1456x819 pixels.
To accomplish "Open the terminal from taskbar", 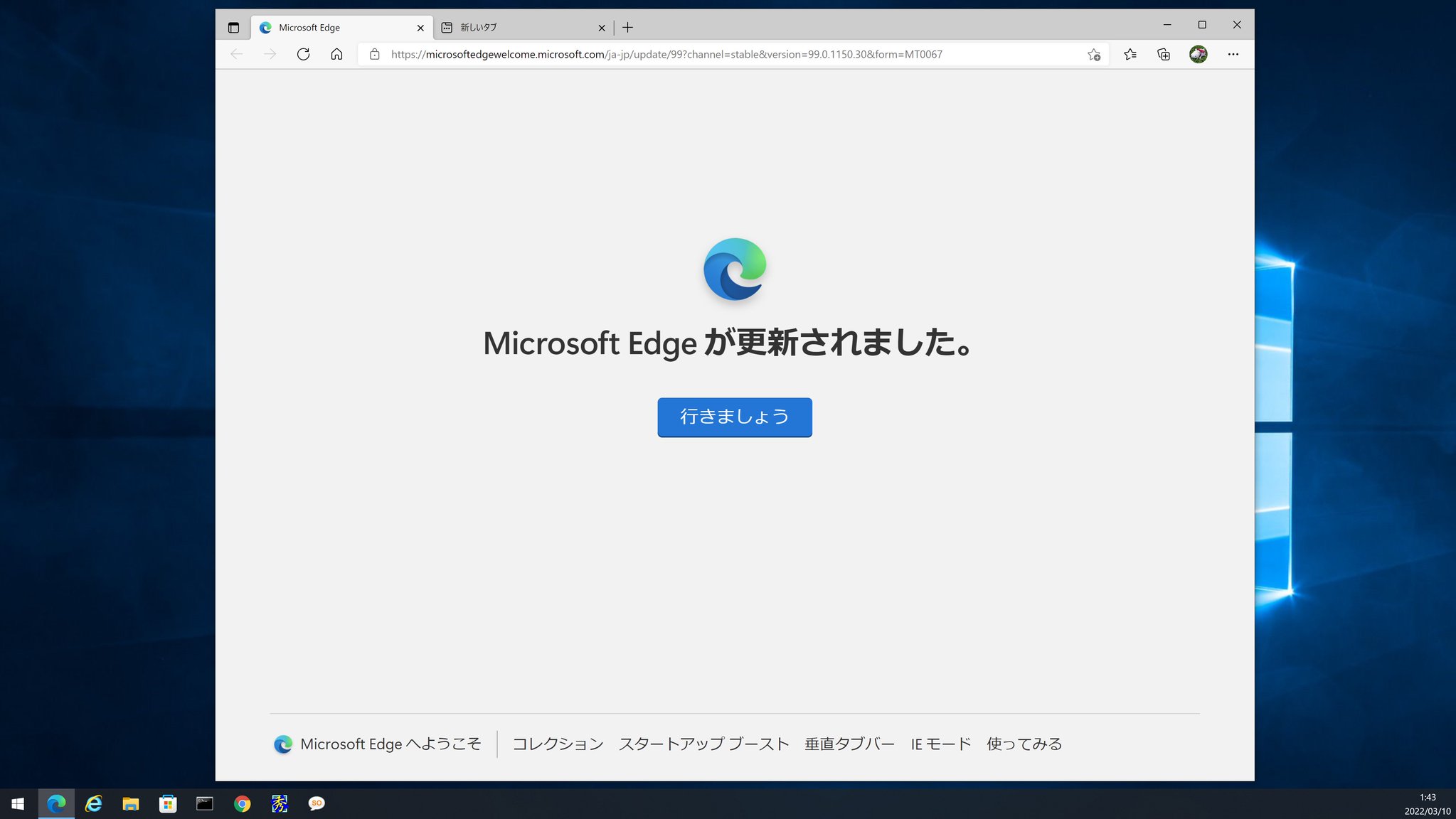I will click(205, 803).
